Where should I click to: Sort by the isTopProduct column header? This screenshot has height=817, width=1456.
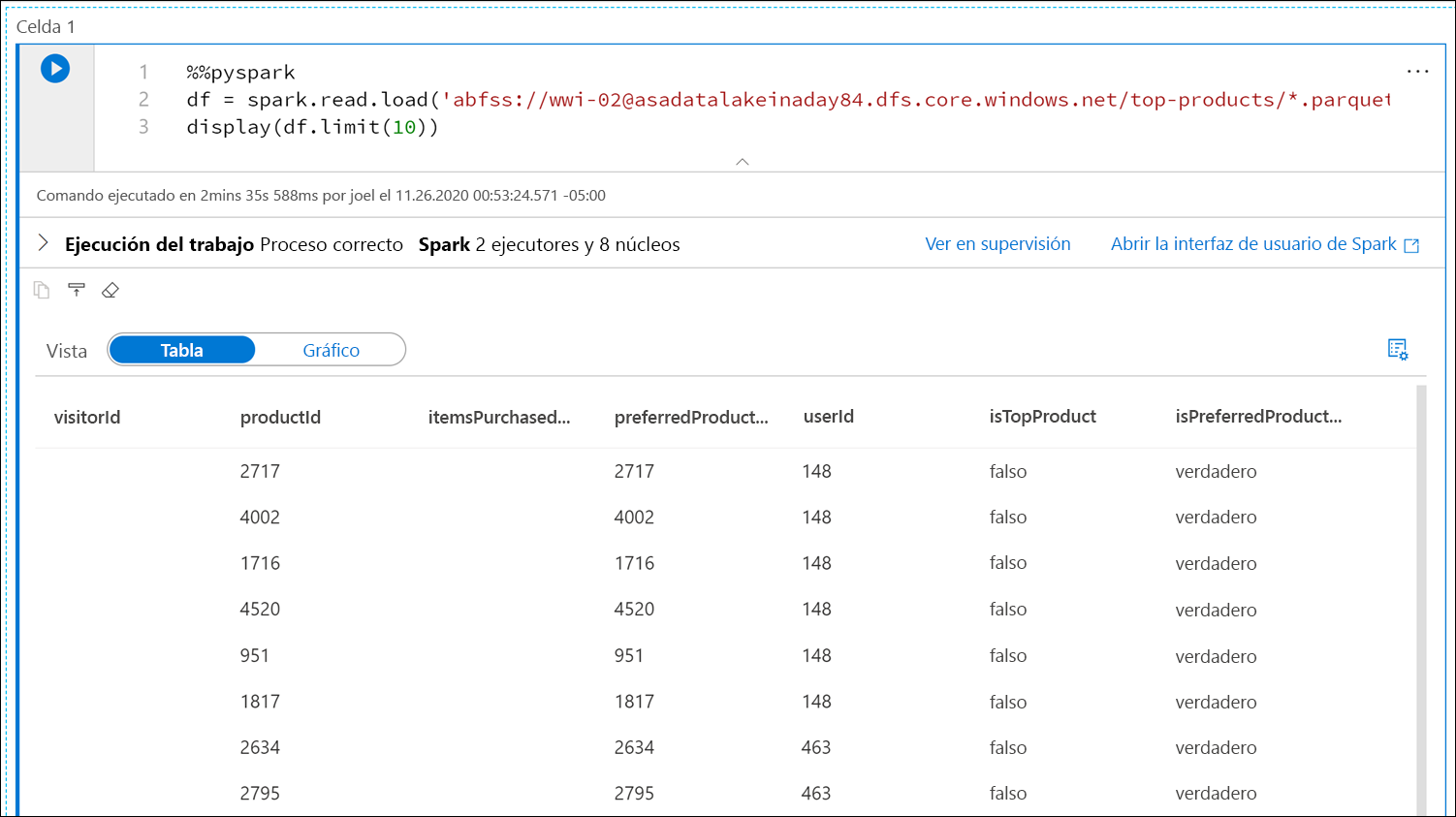1043,417
